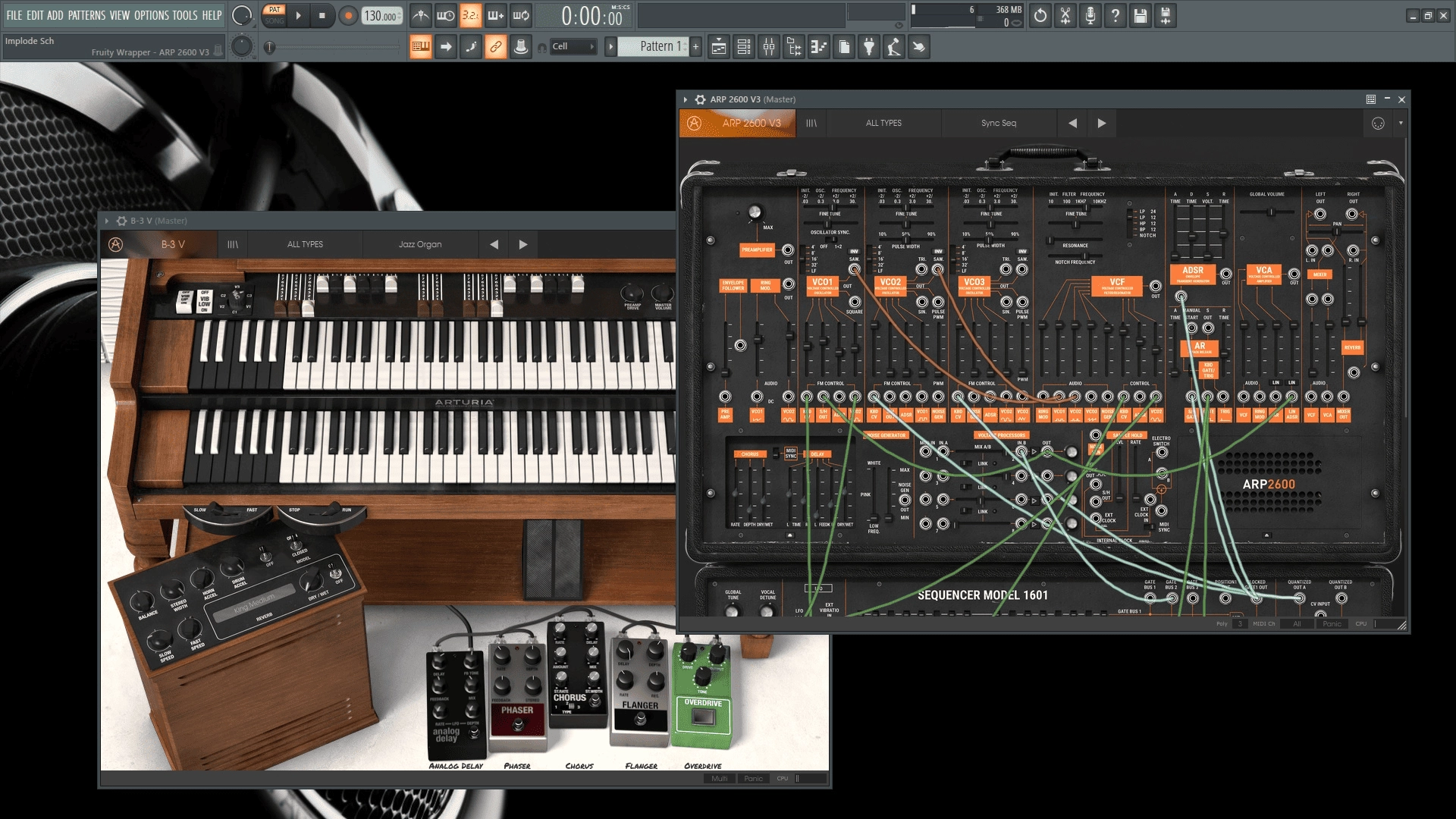Open the EDIT menu

pos(35,15)
